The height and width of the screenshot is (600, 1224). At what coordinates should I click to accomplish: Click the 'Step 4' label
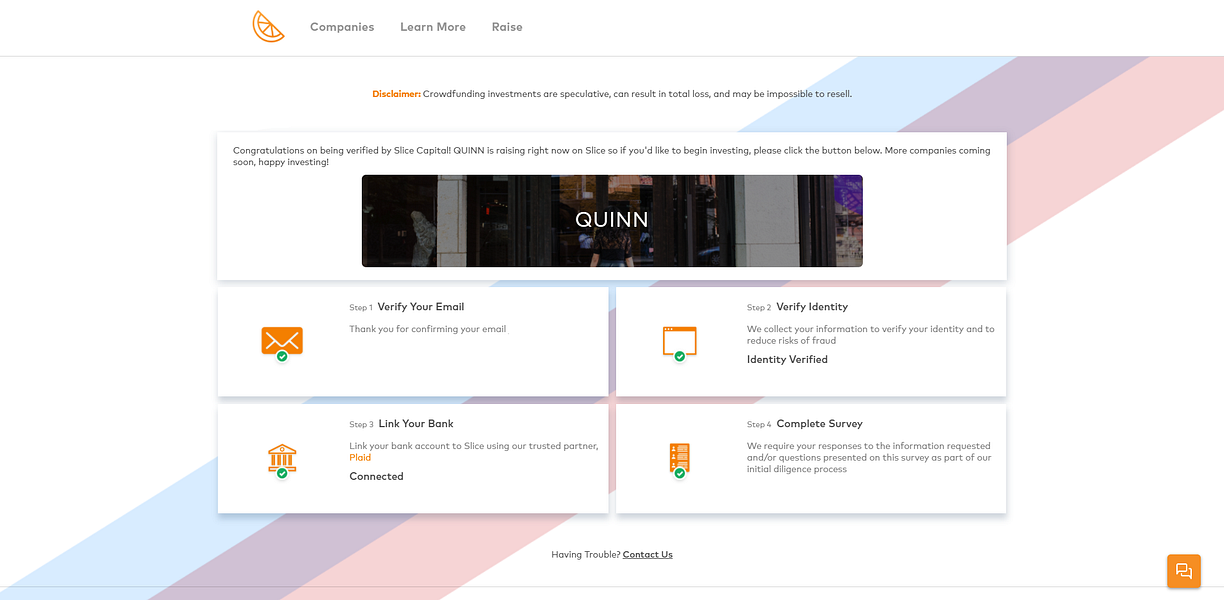[x=759, y=425]
